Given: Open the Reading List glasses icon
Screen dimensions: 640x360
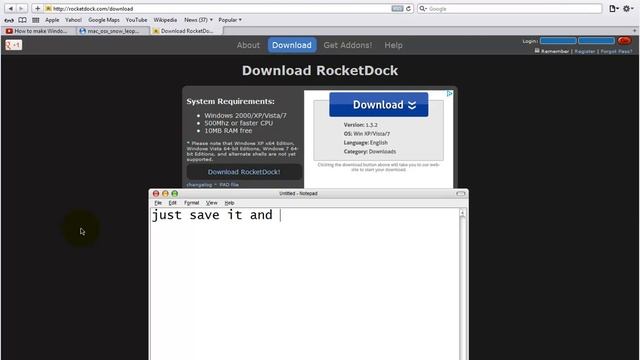Looking at the screenshot, I should pos(9,20).
